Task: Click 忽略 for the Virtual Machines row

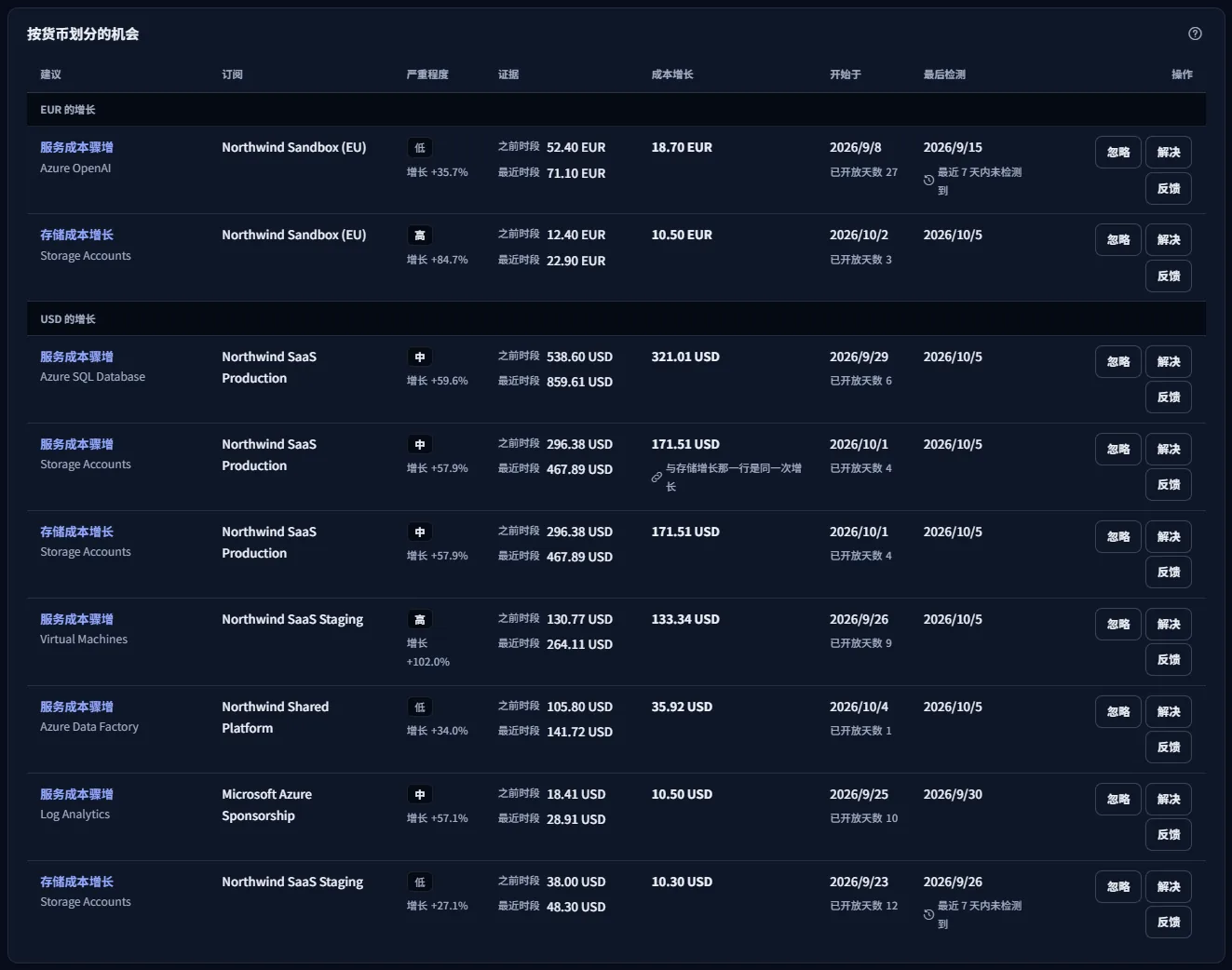Action: (1118, 625)
